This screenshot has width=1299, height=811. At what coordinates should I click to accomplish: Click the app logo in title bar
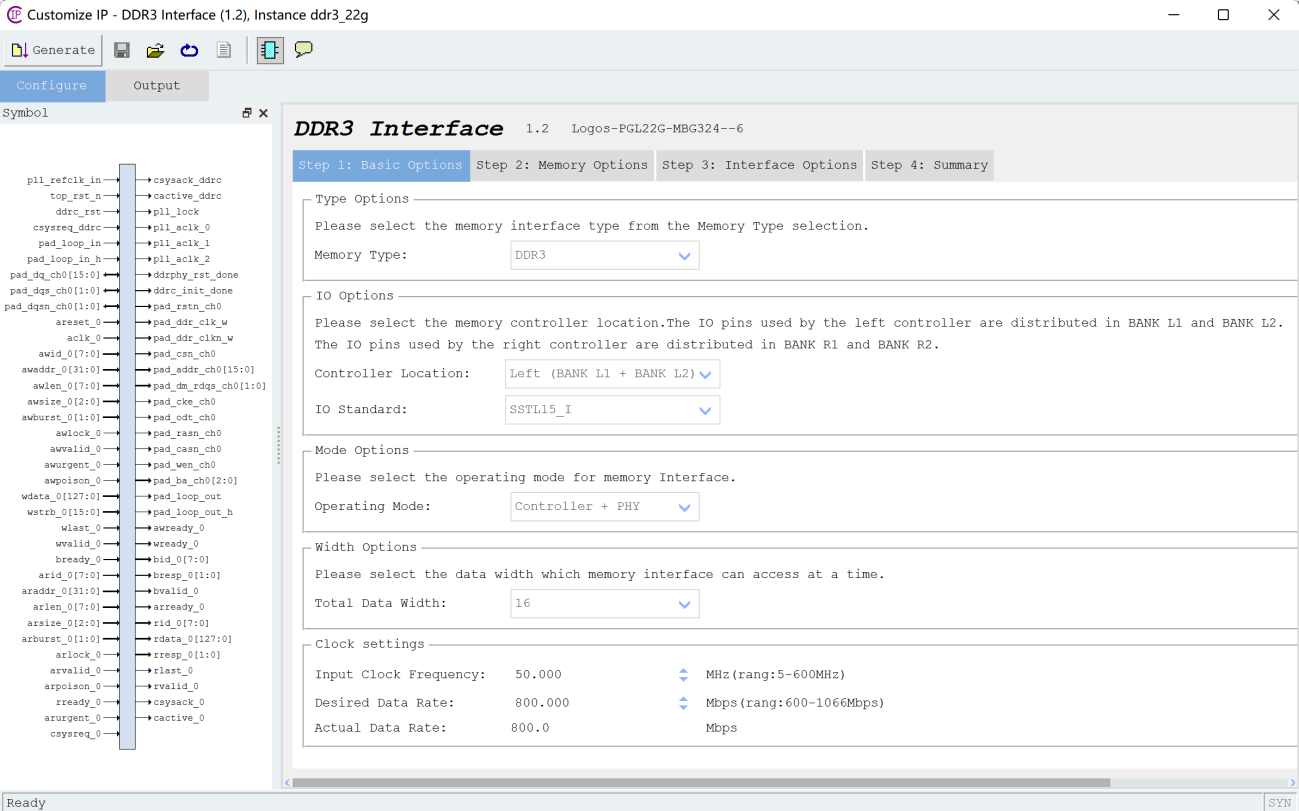(x=14, y=15)
